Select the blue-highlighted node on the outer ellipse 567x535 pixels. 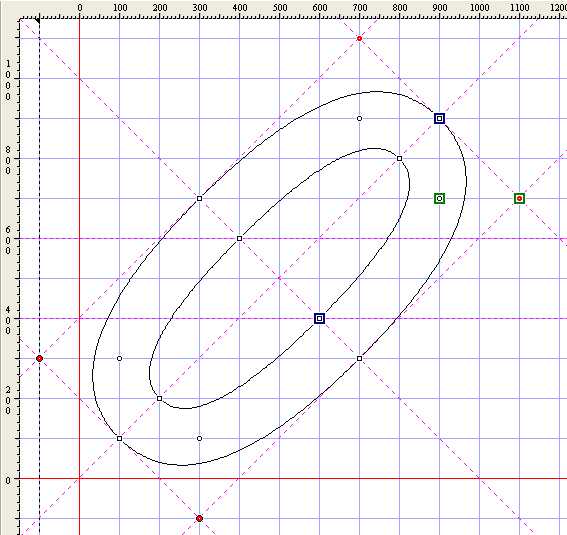tap(439, 119)
